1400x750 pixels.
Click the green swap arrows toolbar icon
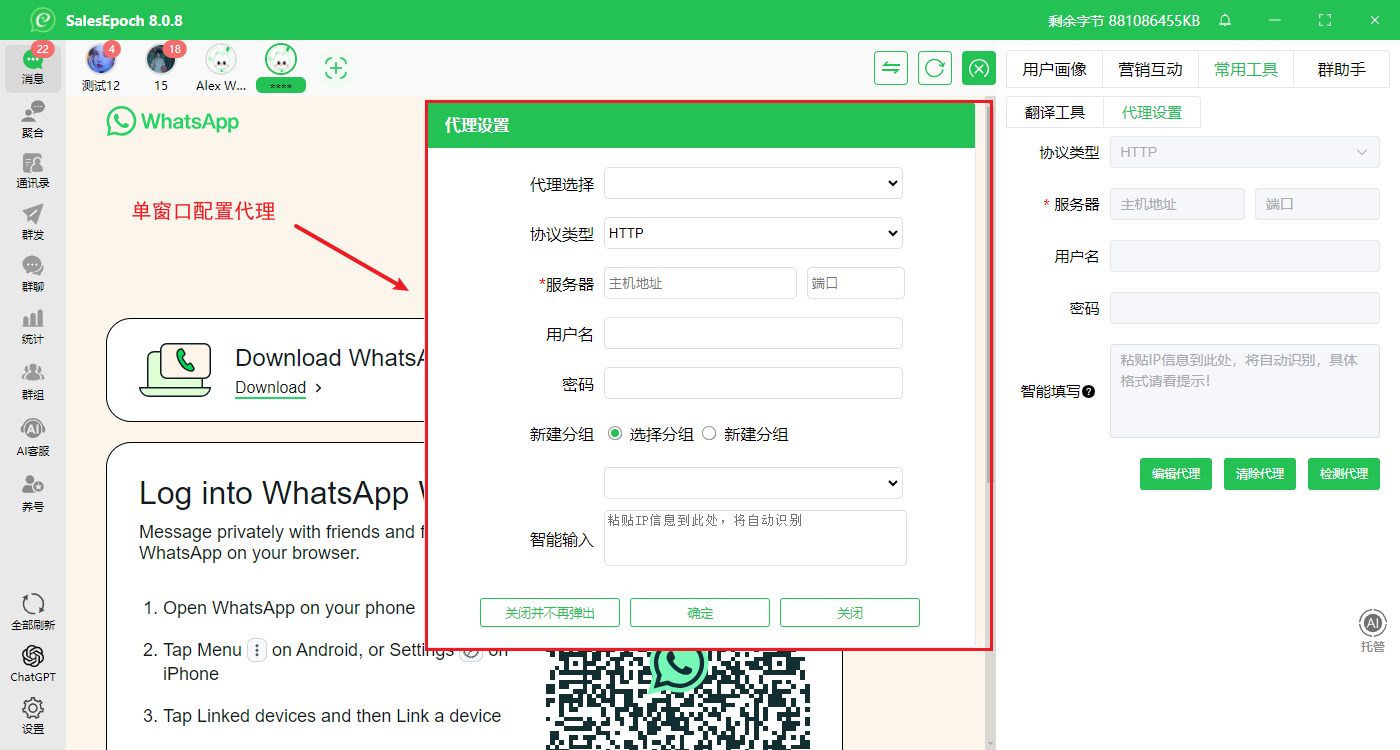891,68
